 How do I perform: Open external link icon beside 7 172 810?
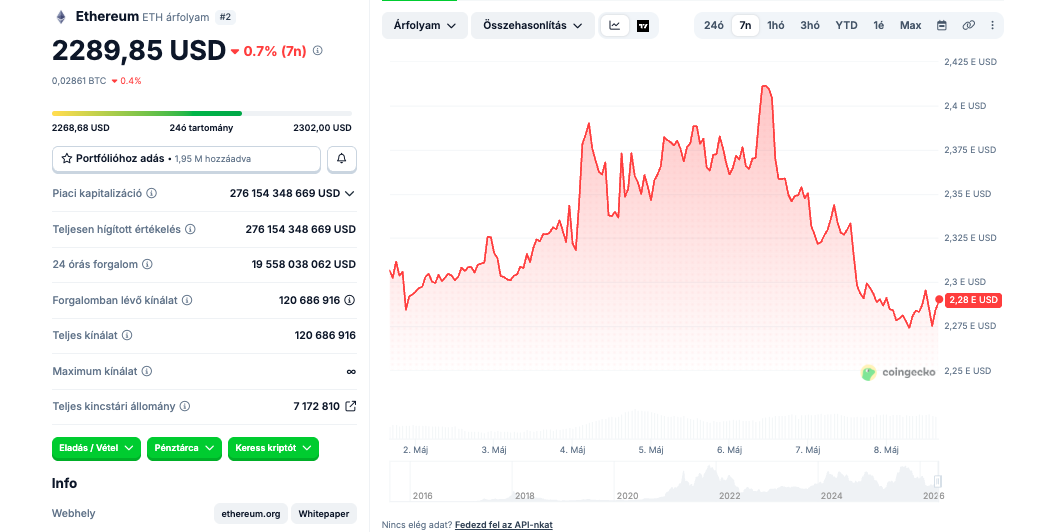click(x=350, y=406)
